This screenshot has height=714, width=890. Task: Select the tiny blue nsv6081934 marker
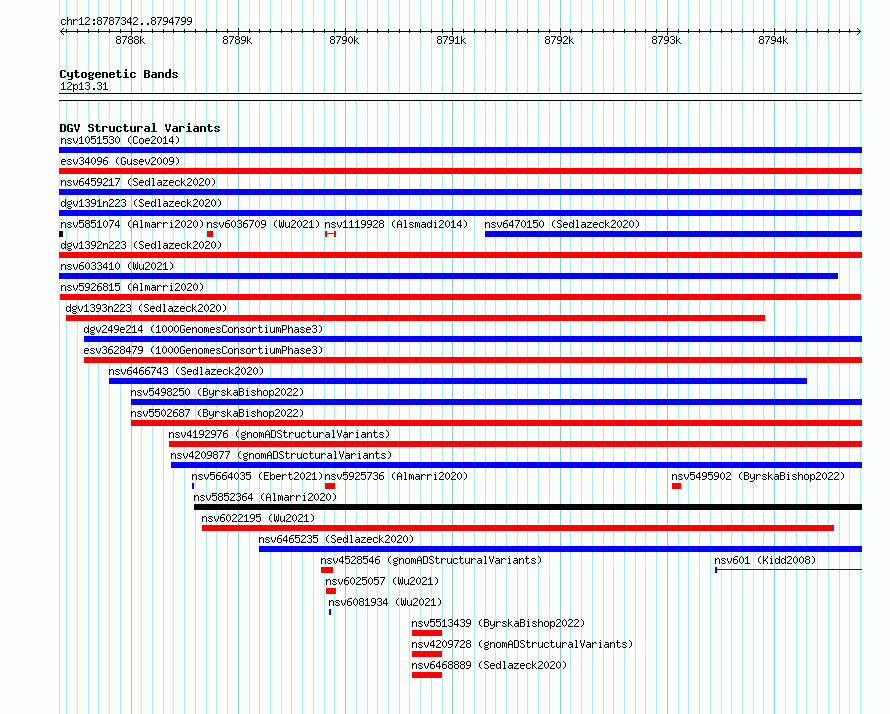330,612
